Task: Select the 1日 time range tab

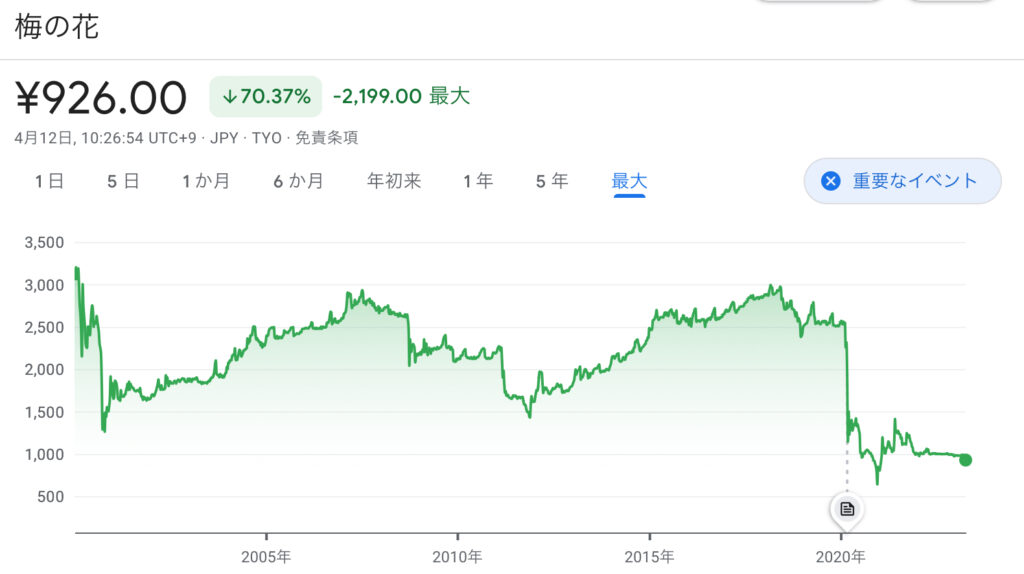Action: [49, 181]
